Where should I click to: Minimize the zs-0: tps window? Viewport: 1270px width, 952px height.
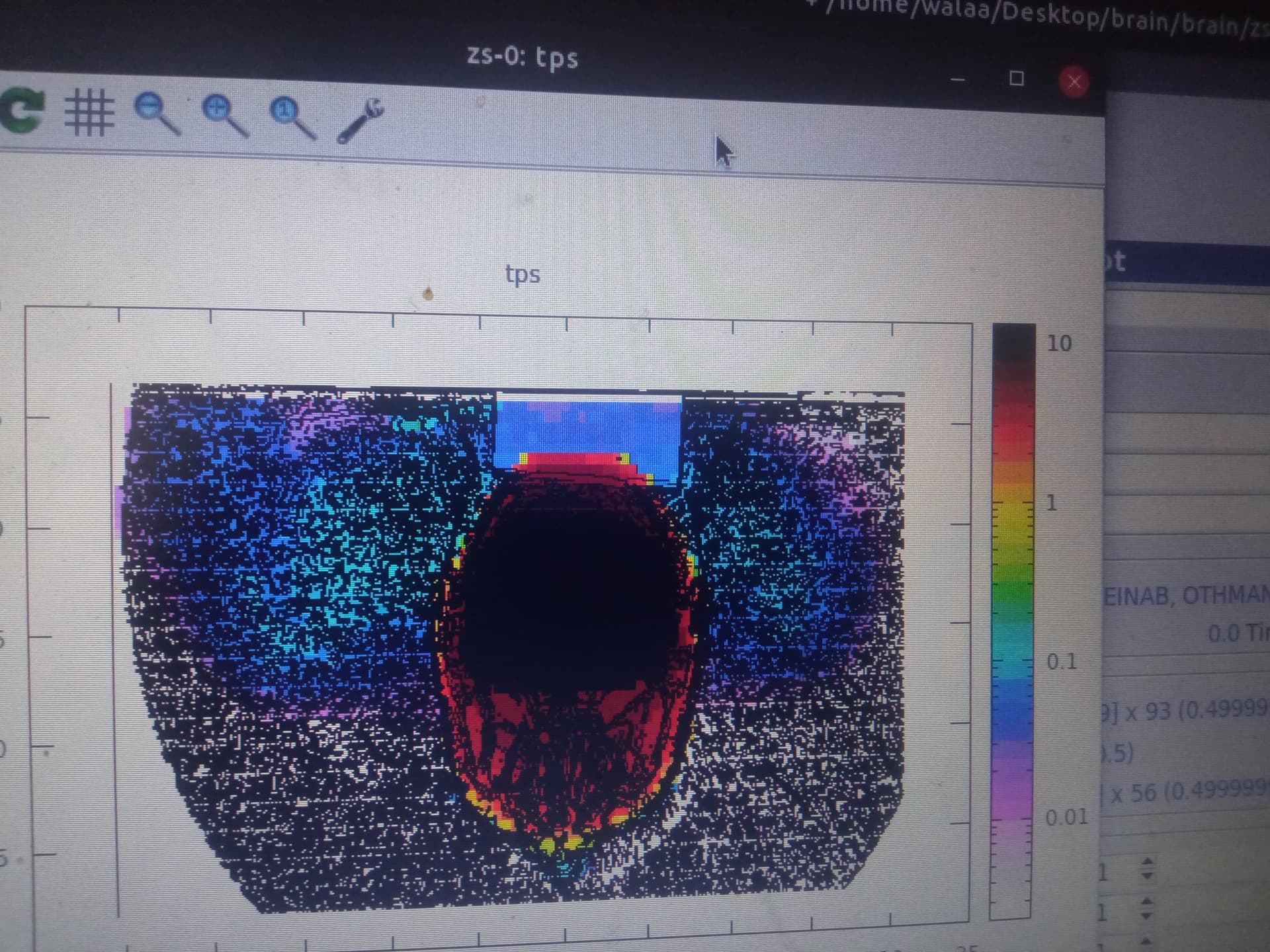click(957, 79)
